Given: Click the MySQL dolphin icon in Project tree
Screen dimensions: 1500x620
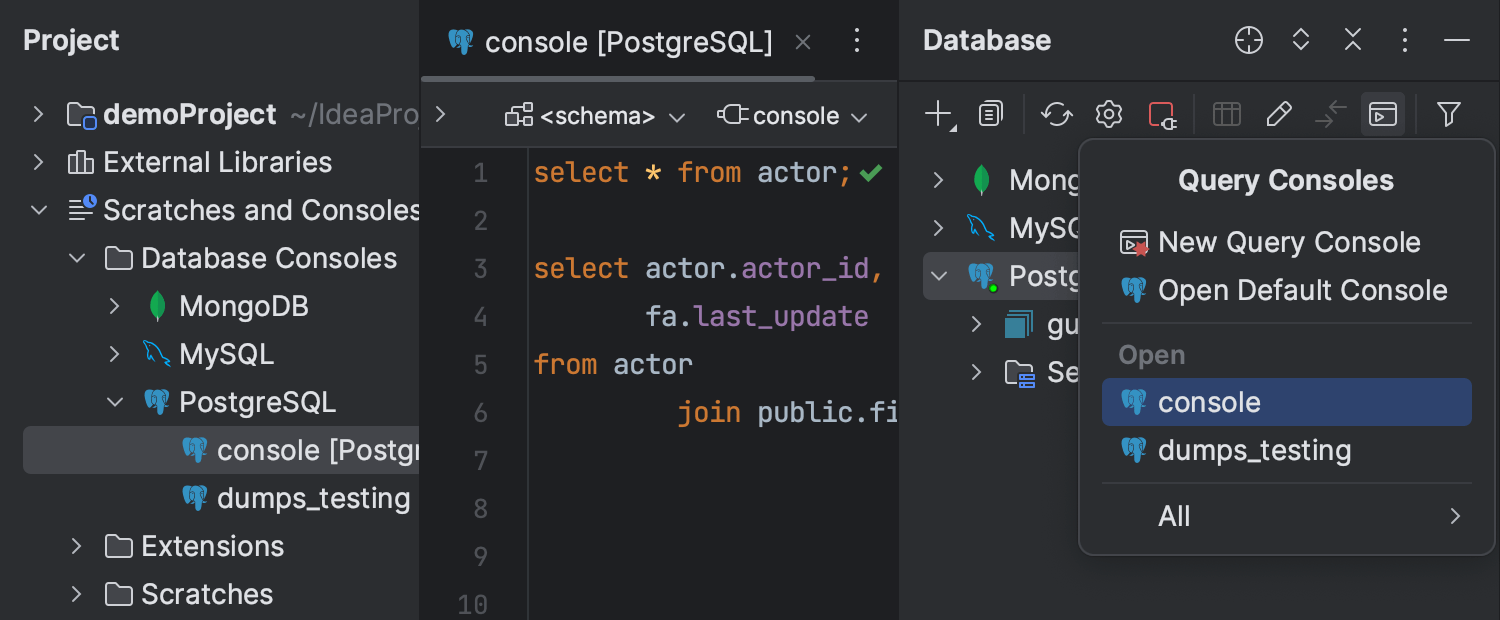Looking at the screenshot, I should (x=157, y=354).
